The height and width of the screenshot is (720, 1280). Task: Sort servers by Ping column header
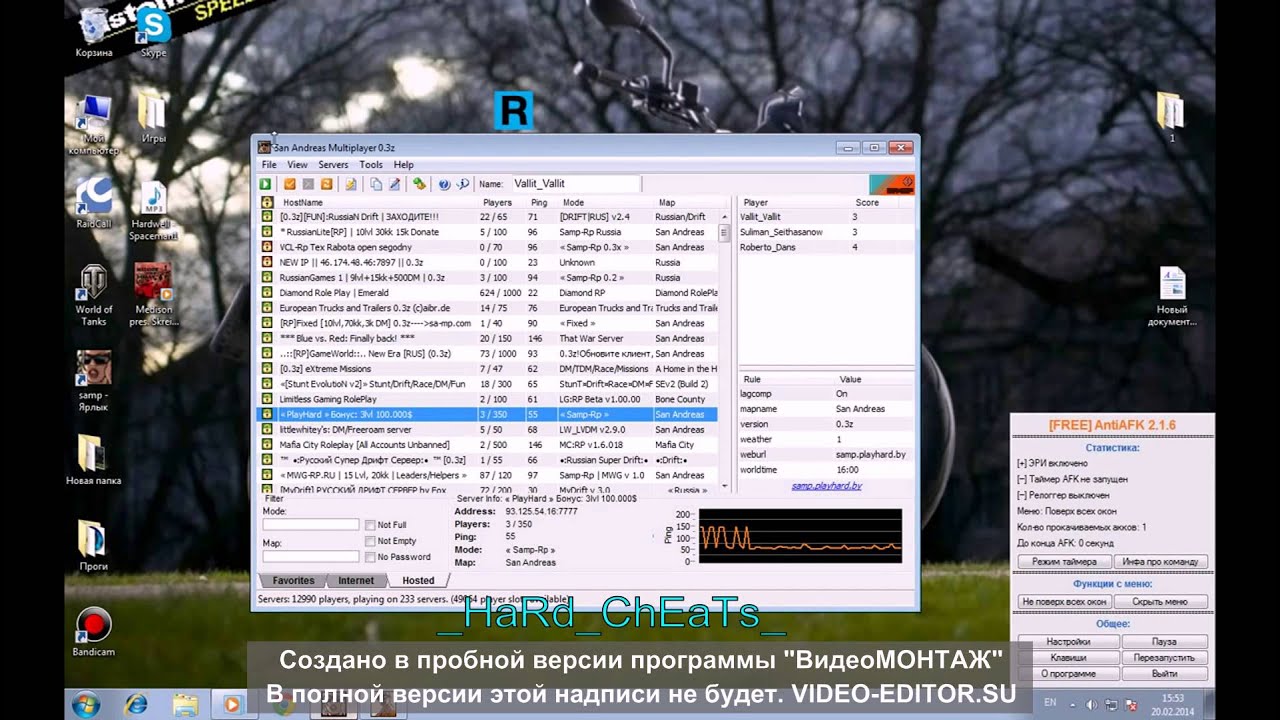point(540,203)
